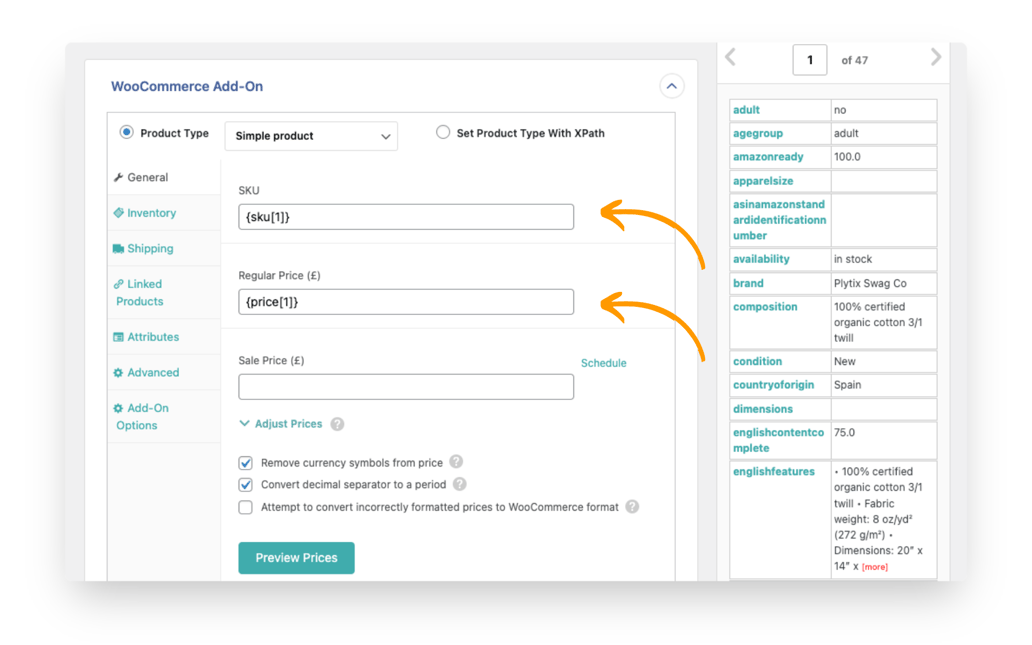Collapse the WooCommerce Add-On panel
The image size is (1032, 645).
pyautogui.click(x=671, y=86)
